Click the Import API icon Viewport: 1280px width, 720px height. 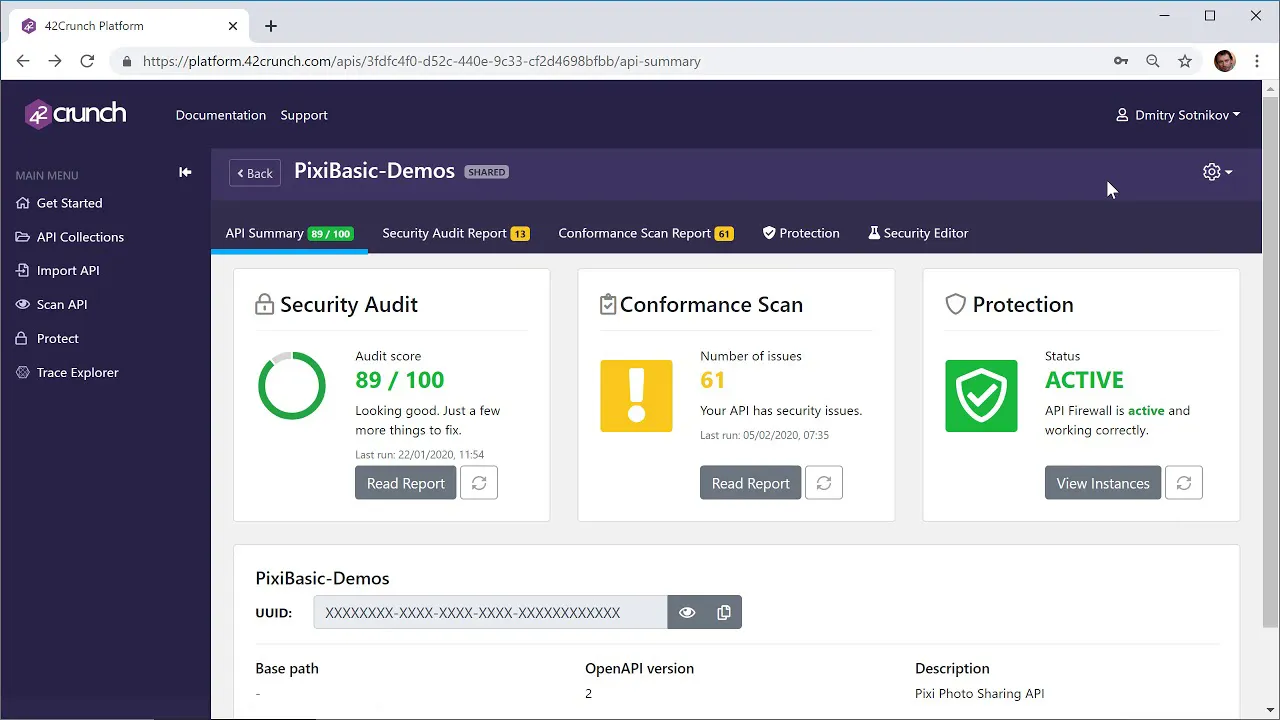(x=23, y=271)
